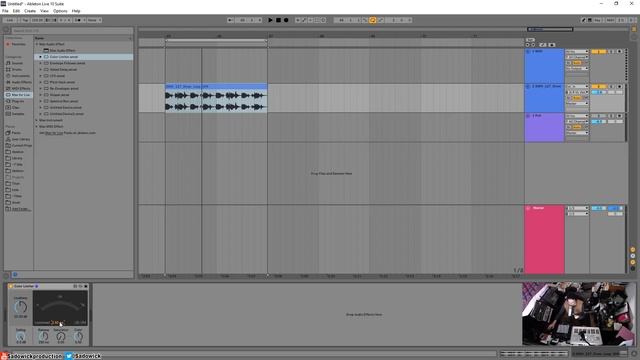Open the Help menu
Viewport: 640px width, 360px height.
(x=76, y=11)
